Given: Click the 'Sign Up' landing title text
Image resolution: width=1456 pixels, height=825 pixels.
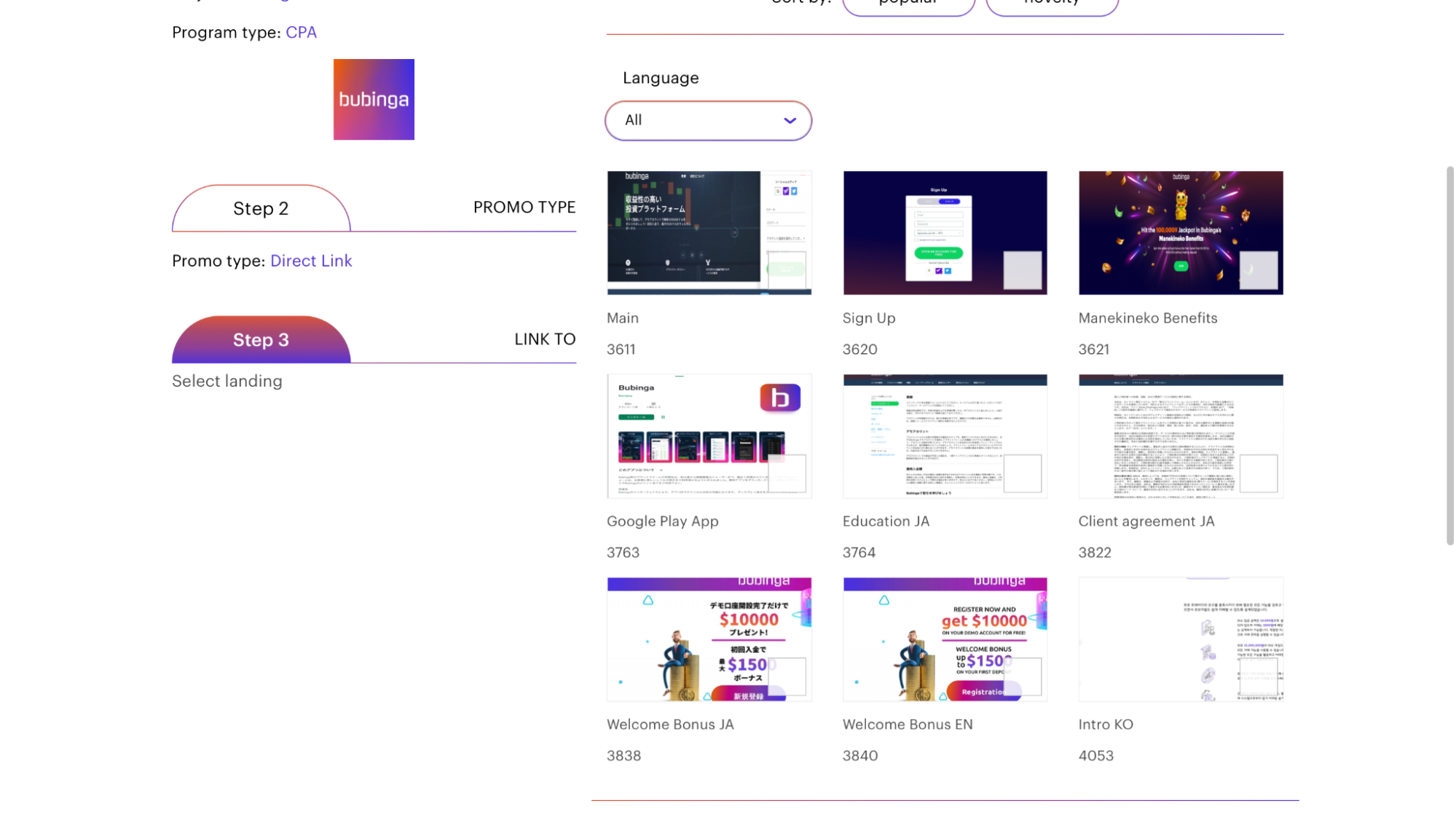Looking at the screenshot, I should [x=869, y=318].
